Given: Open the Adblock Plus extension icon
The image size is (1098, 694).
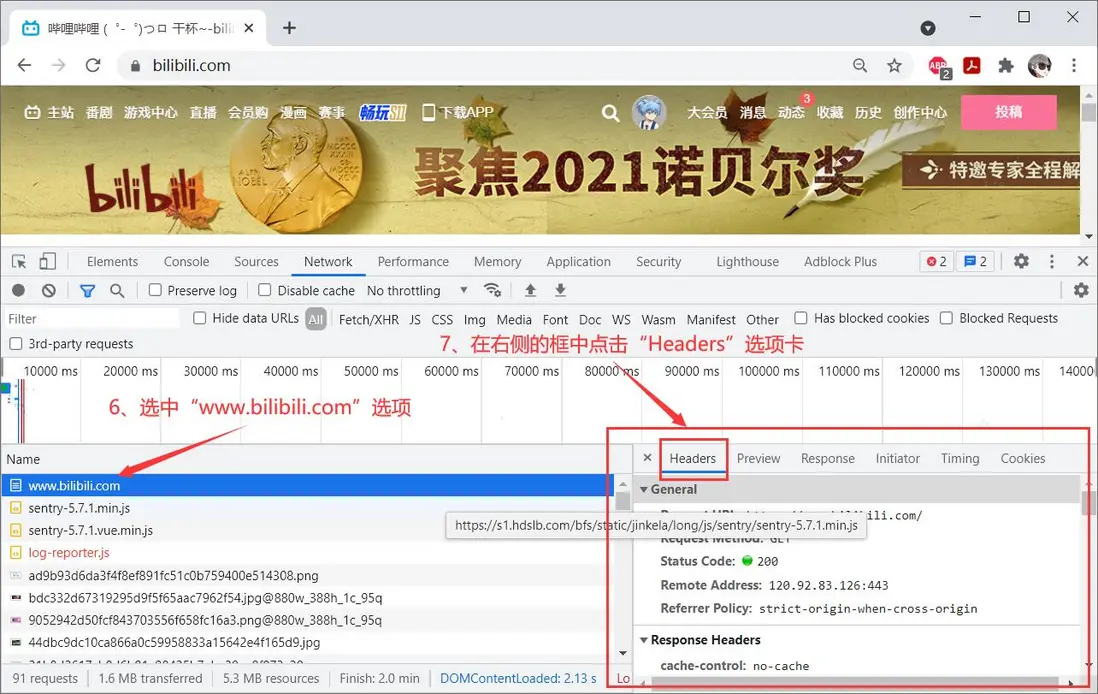Looking at the screenshot, I should [x=938, y=67].
